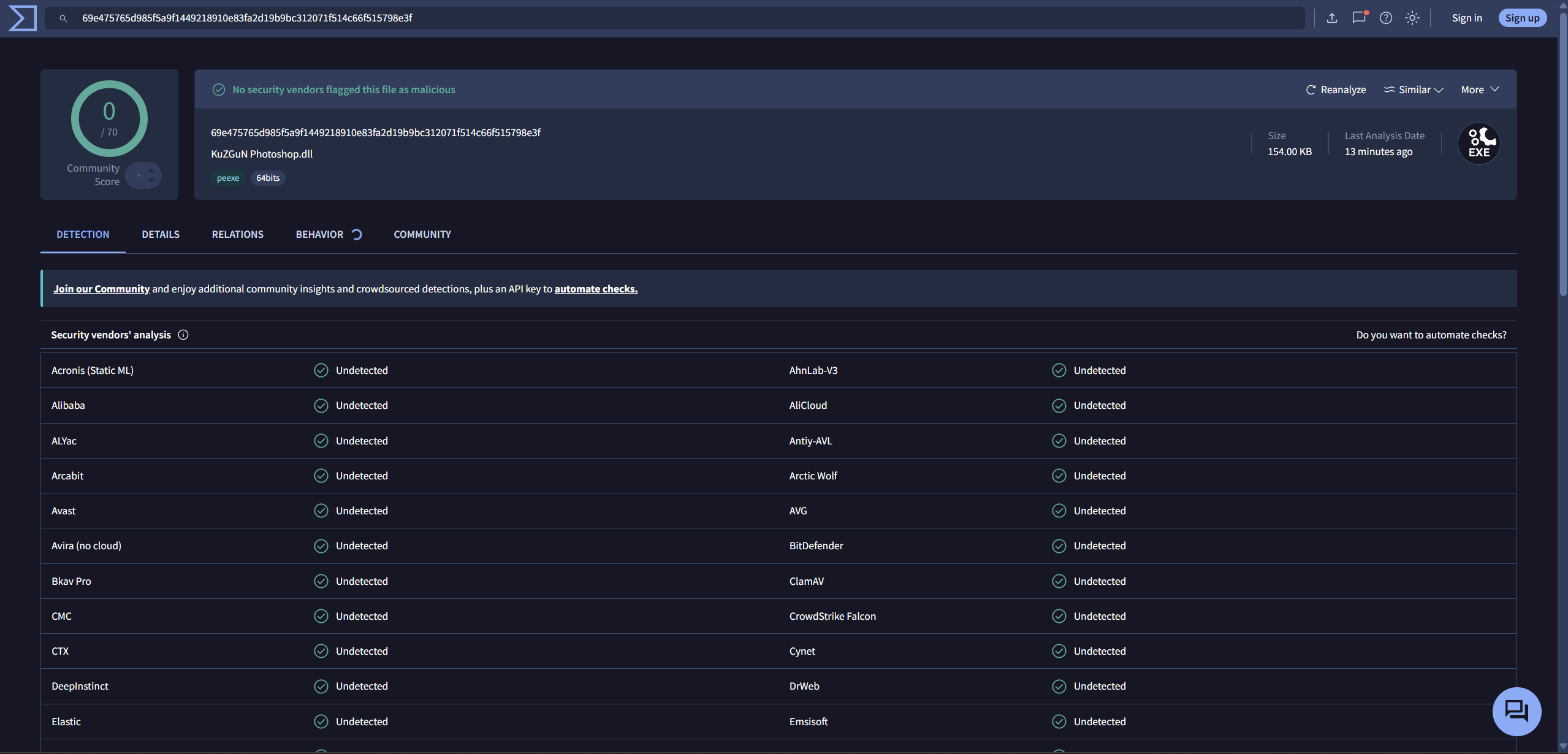Viewport: 1568px width, 754px height.
Task: Expand the Similar dropdown
Action: click(1414, 89)
